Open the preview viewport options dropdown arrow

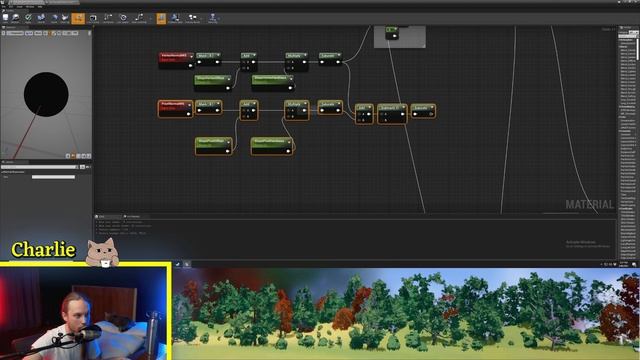(4, 33)
